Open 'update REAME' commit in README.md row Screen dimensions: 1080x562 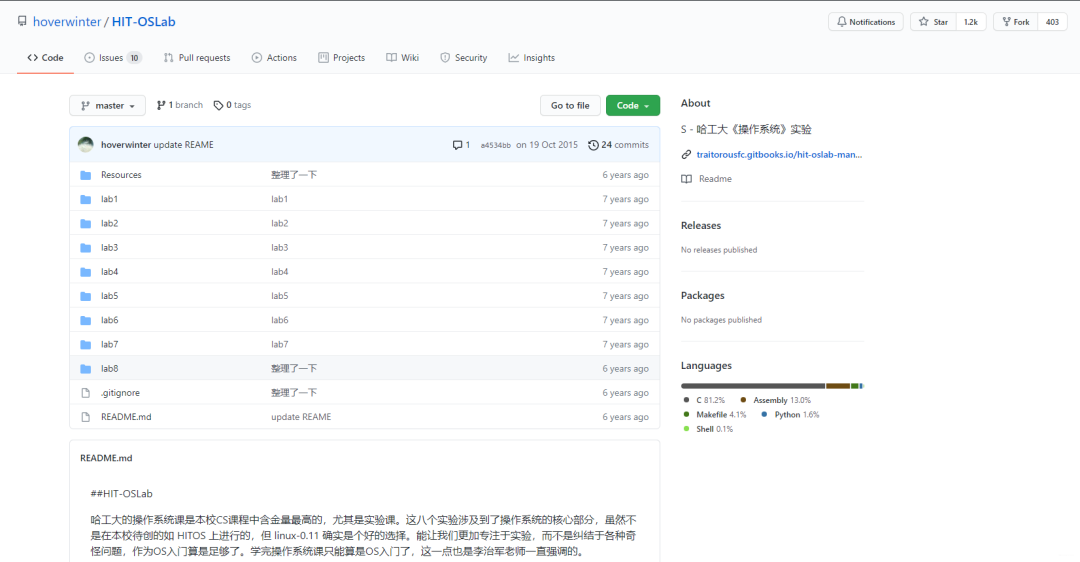[301, 417]
